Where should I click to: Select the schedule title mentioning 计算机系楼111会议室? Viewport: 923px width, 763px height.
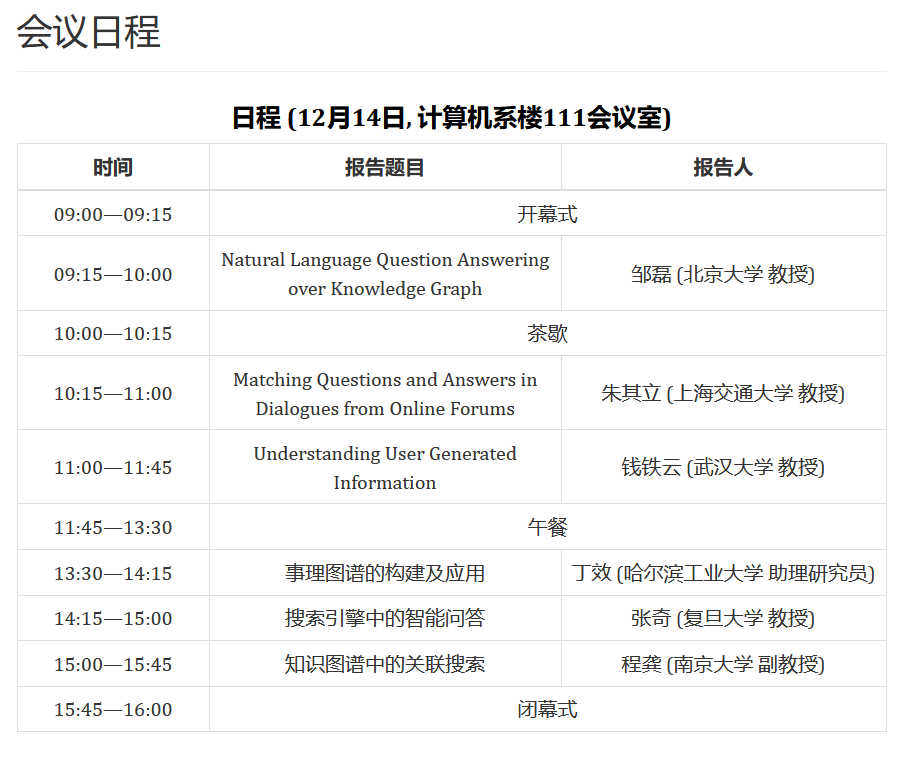(451, 118)
